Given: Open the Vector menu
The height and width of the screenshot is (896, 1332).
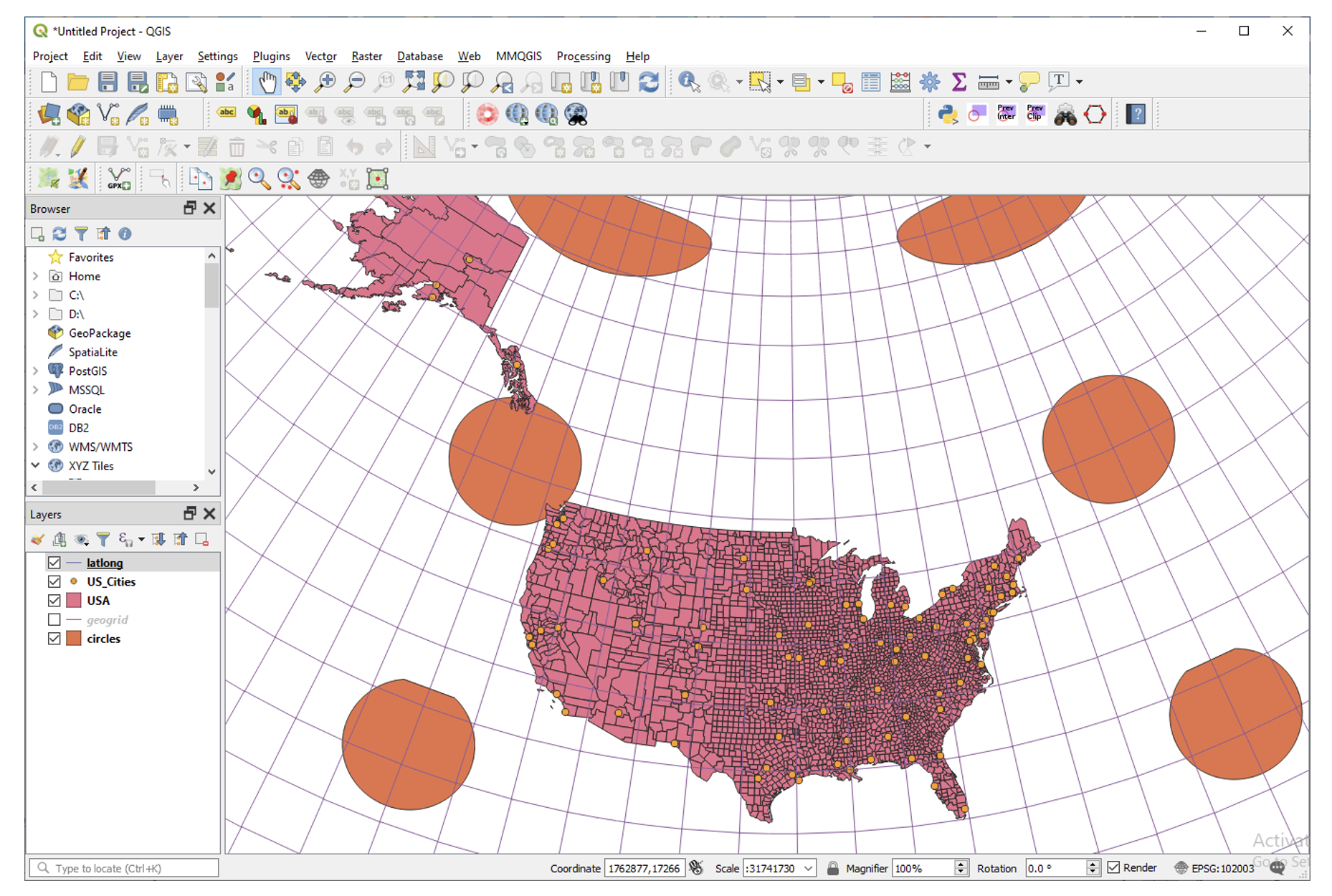Looking at the screenshot, I should (x=320, y=56).
